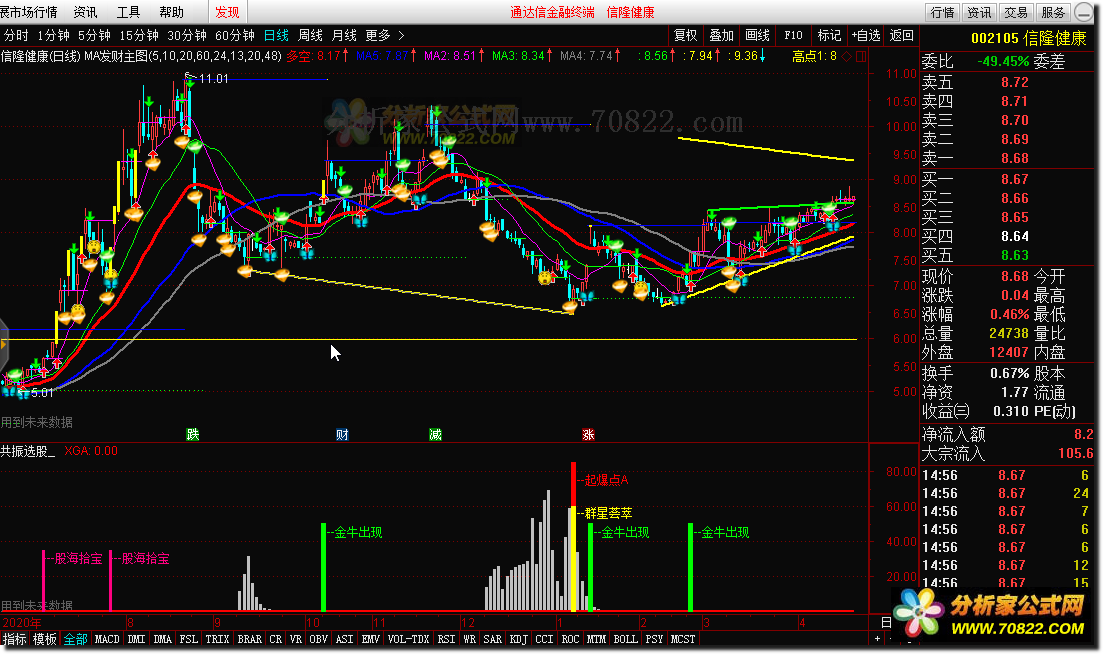Click the 卖五 price 8.72
Image resolution: width=1104 pixels, height=654 pixels.
coord(1015,82)
